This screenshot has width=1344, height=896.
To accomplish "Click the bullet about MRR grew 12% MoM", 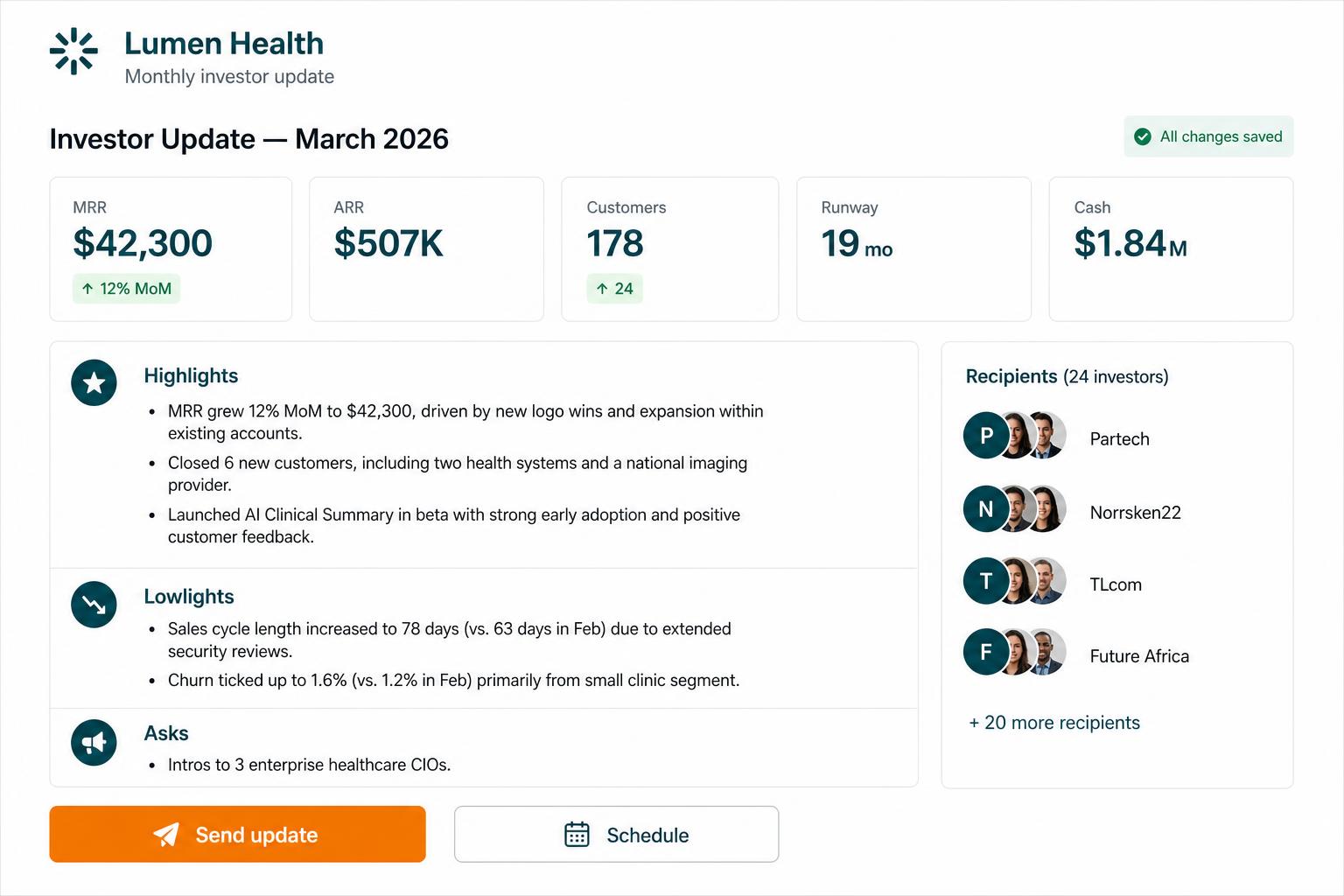I will [x=465, y=422].
